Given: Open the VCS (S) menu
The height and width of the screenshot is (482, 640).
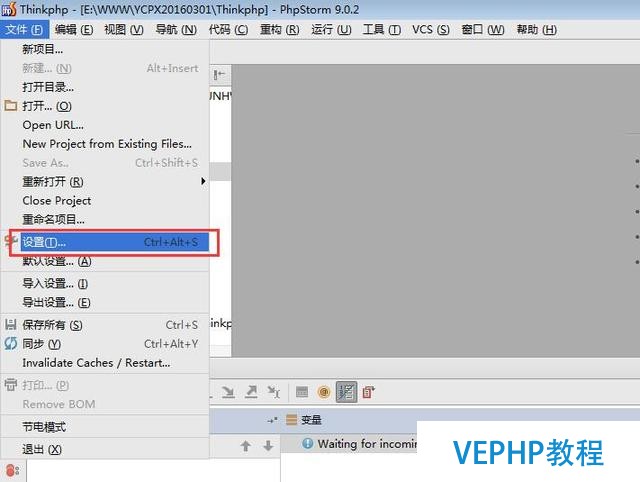Looking at the screenshot, I should coord(431,30).
